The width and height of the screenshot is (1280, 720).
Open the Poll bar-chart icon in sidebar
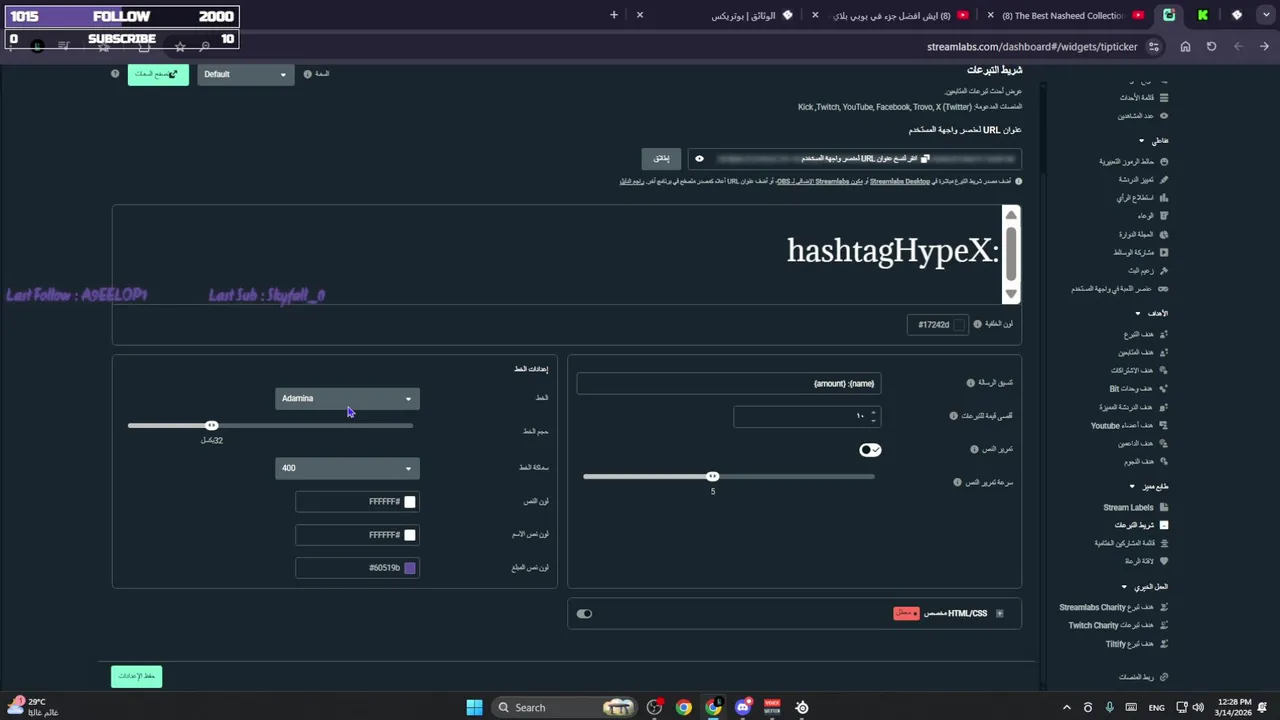tap(1164, 198)
